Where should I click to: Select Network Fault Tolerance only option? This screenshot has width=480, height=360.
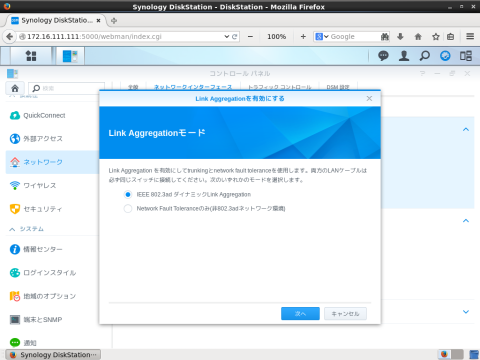128,209
